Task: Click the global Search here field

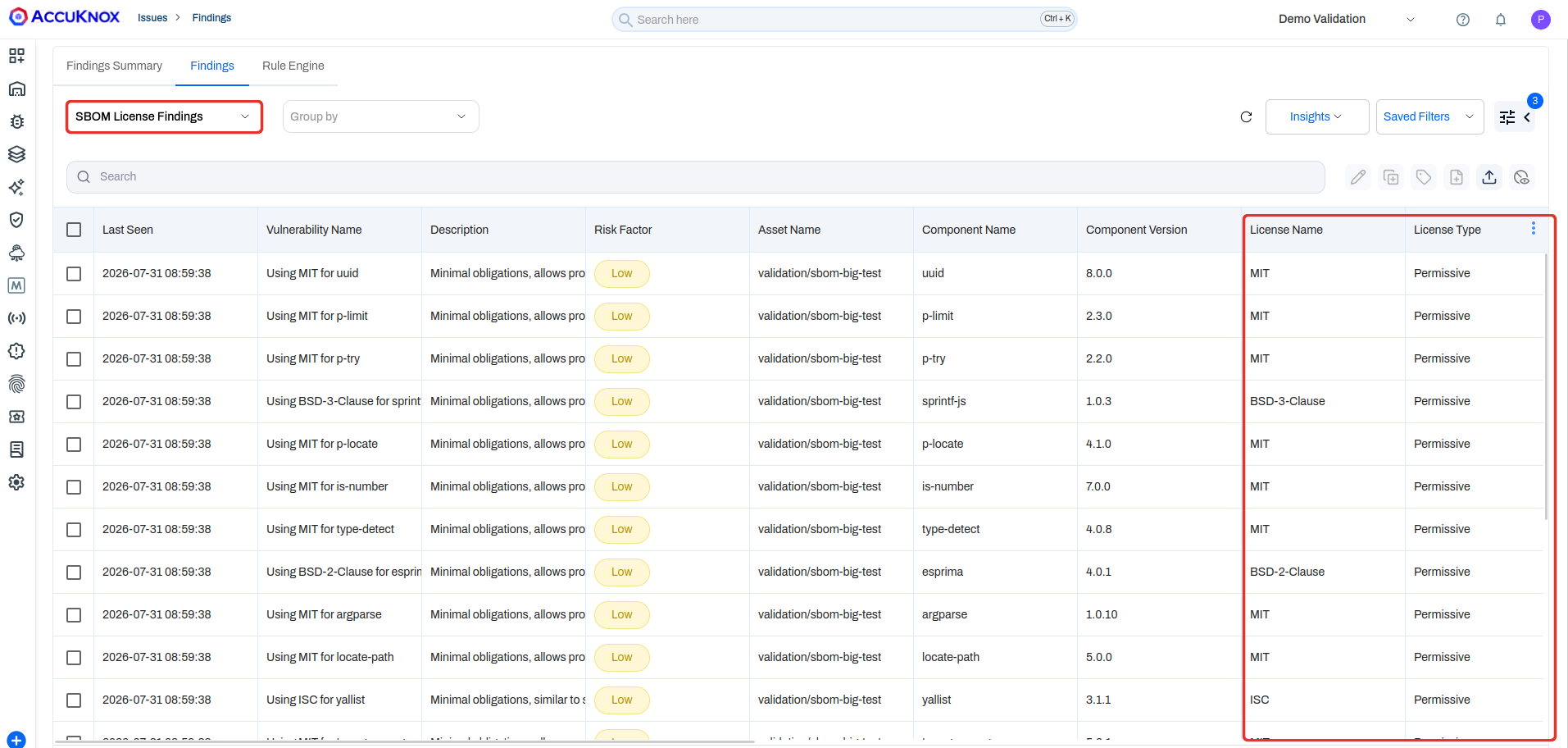Action: [x=844, y=19]
